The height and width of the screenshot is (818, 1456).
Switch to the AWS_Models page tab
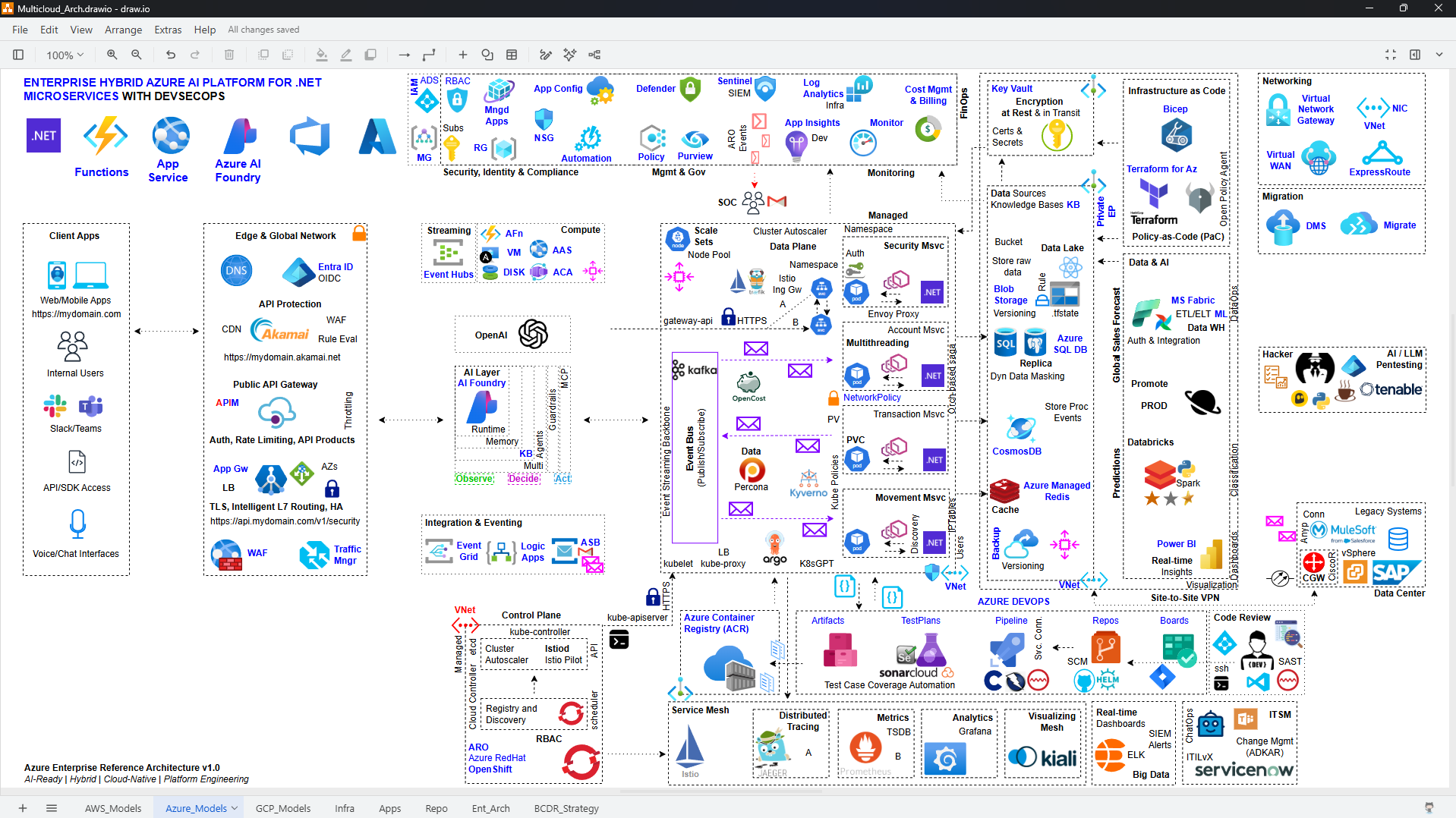113,808
